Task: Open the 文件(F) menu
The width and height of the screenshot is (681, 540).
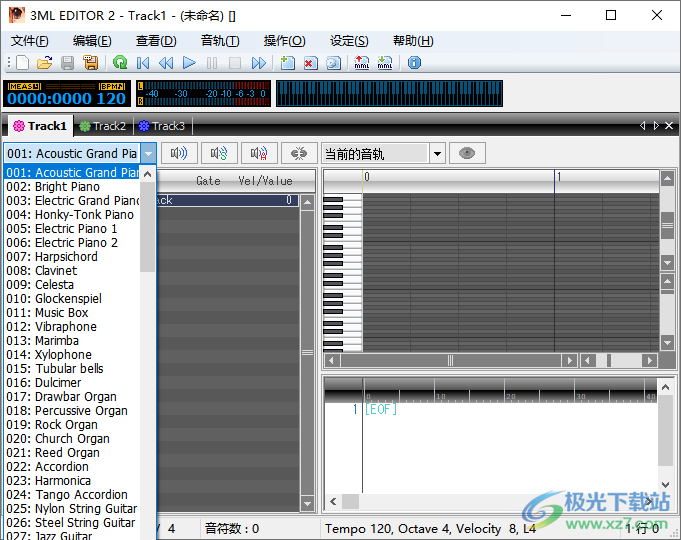Action: [x=30, y=41]
